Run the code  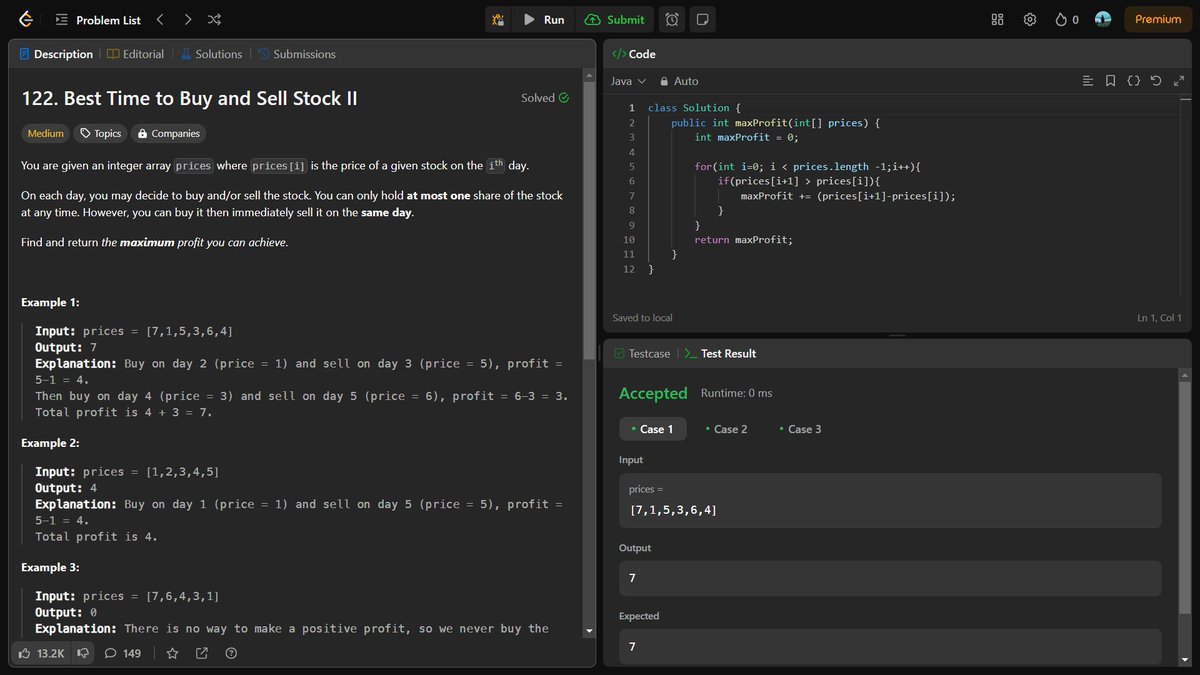(x=544, y=19)
